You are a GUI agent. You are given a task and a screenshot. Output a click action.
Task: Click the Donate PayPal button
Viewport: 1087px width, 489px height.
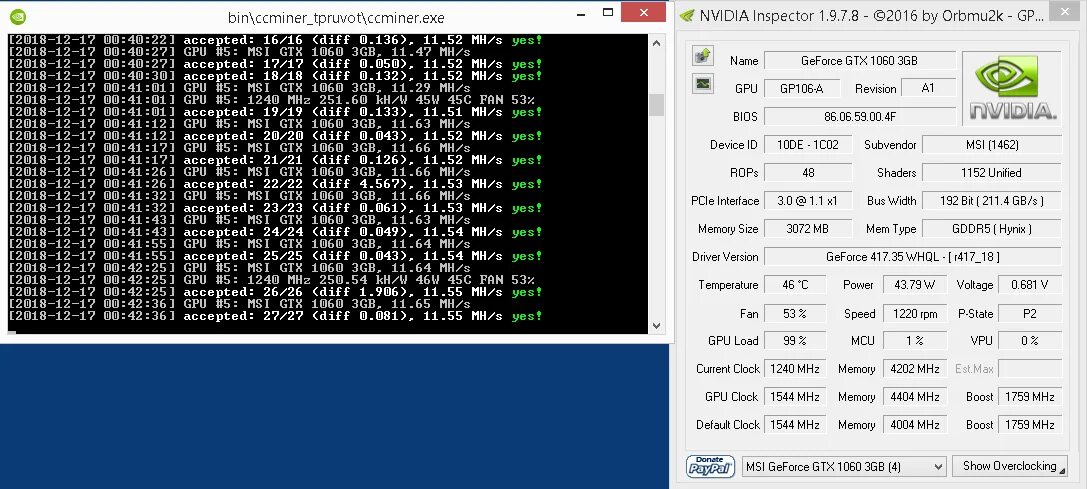tap(711, 466)
